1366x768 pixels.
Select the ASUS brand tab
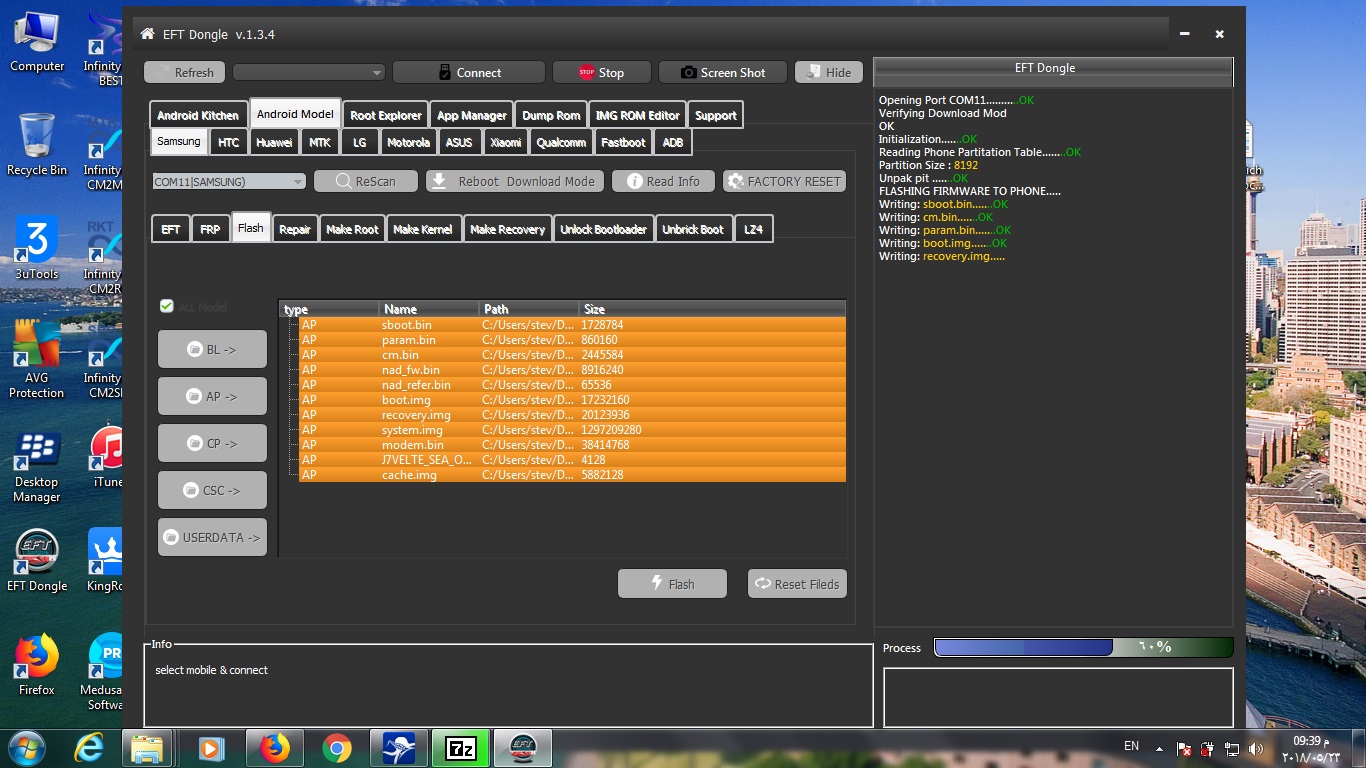[x=459, y=142]
